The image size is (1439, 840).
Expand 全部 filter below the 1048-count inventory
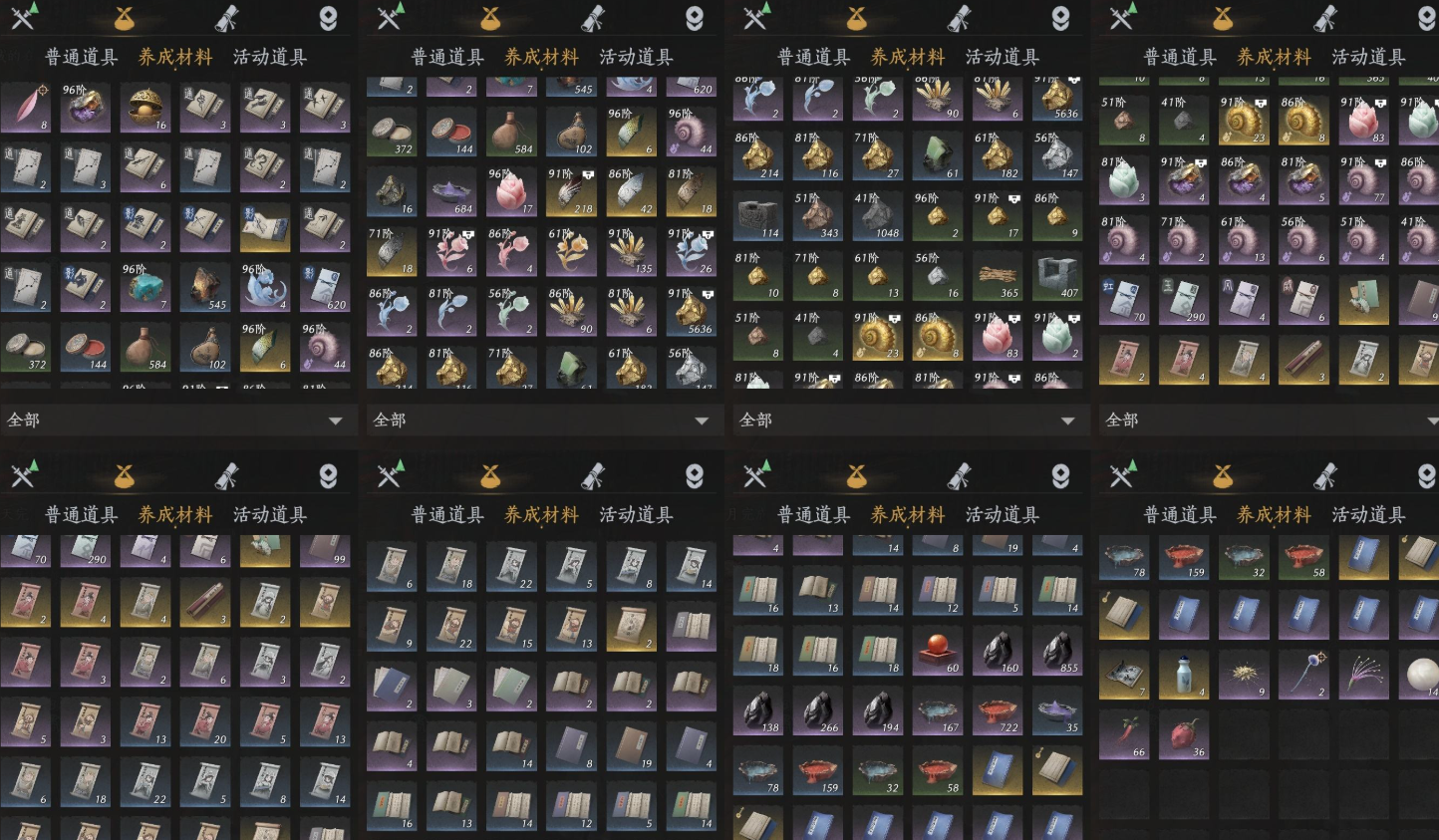click(x=908, y=420)
